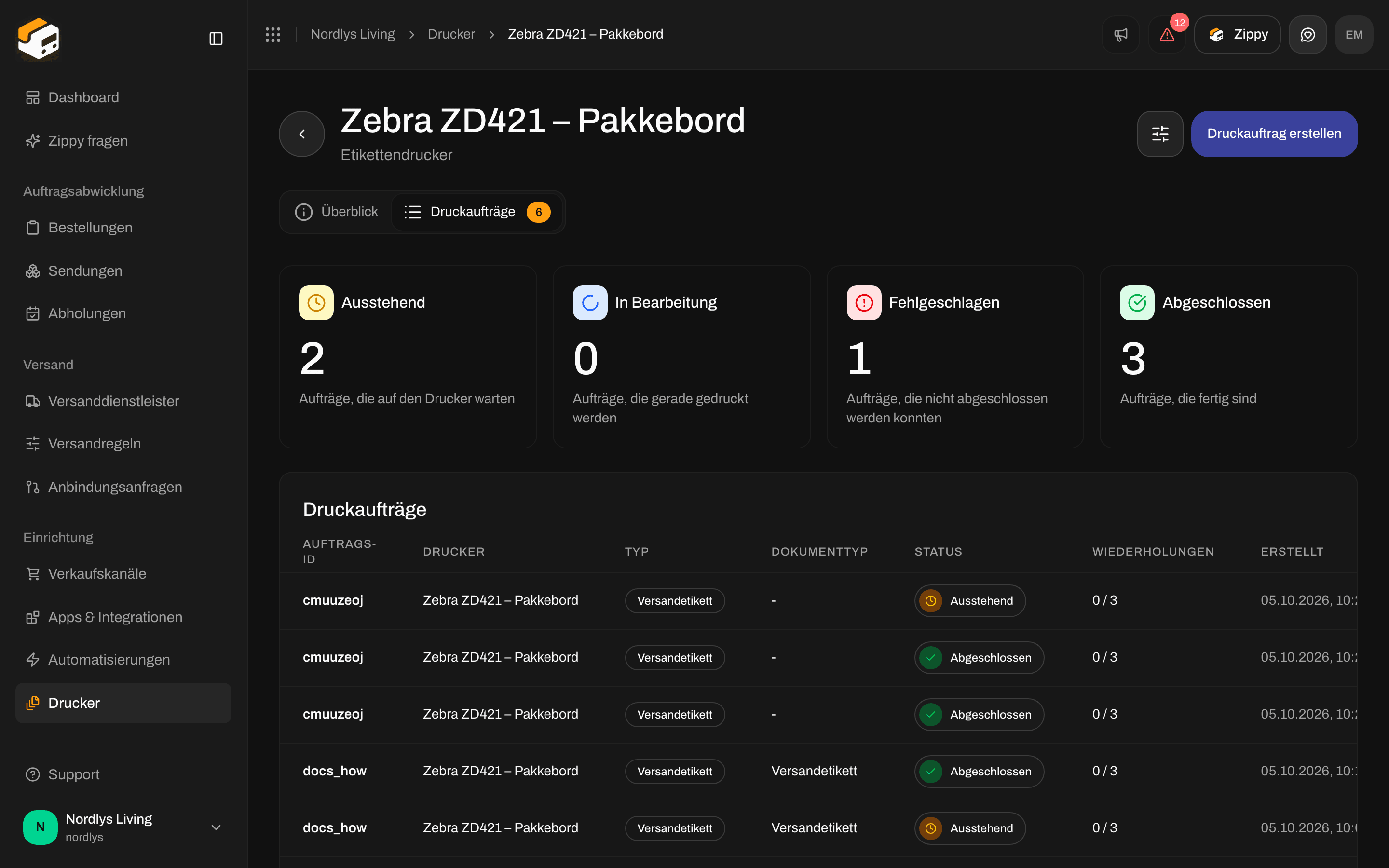Switch to the Überblick tab
The image size is (1389, 868).
coord(336,212)
